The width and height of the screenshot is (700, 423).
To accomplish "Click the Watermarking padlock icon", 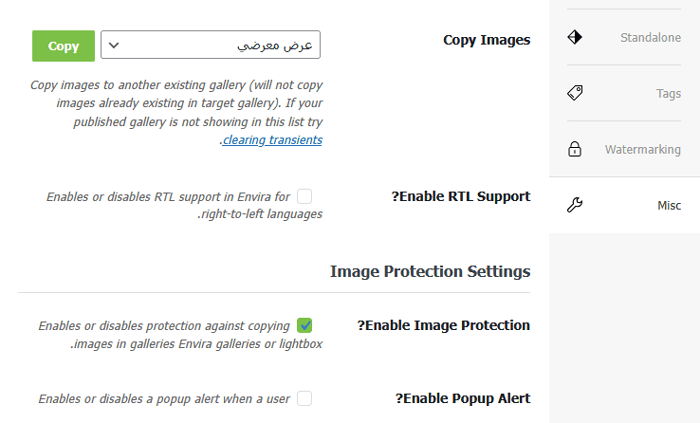I will point(574,149).
